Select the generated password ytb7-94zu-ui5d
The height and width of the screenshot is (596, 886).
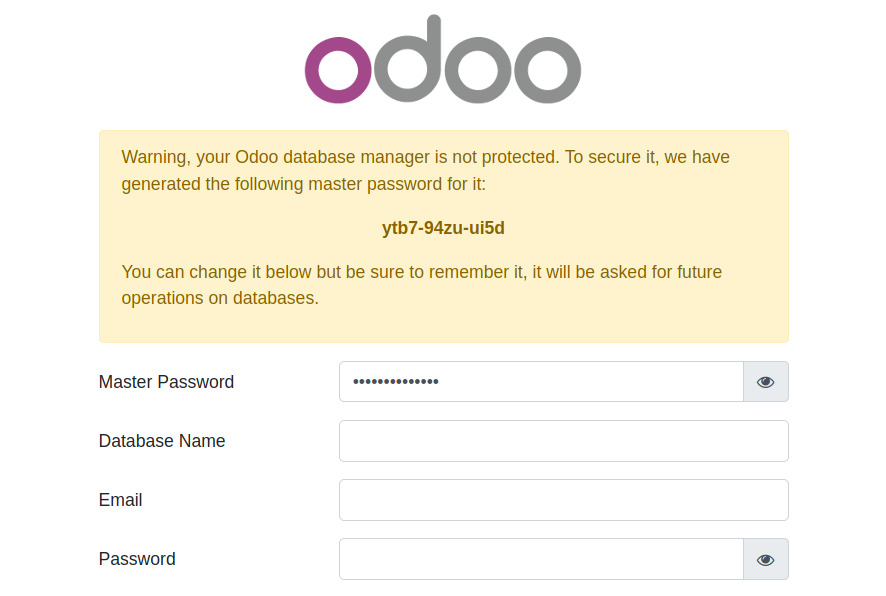[x=443, y=228]
